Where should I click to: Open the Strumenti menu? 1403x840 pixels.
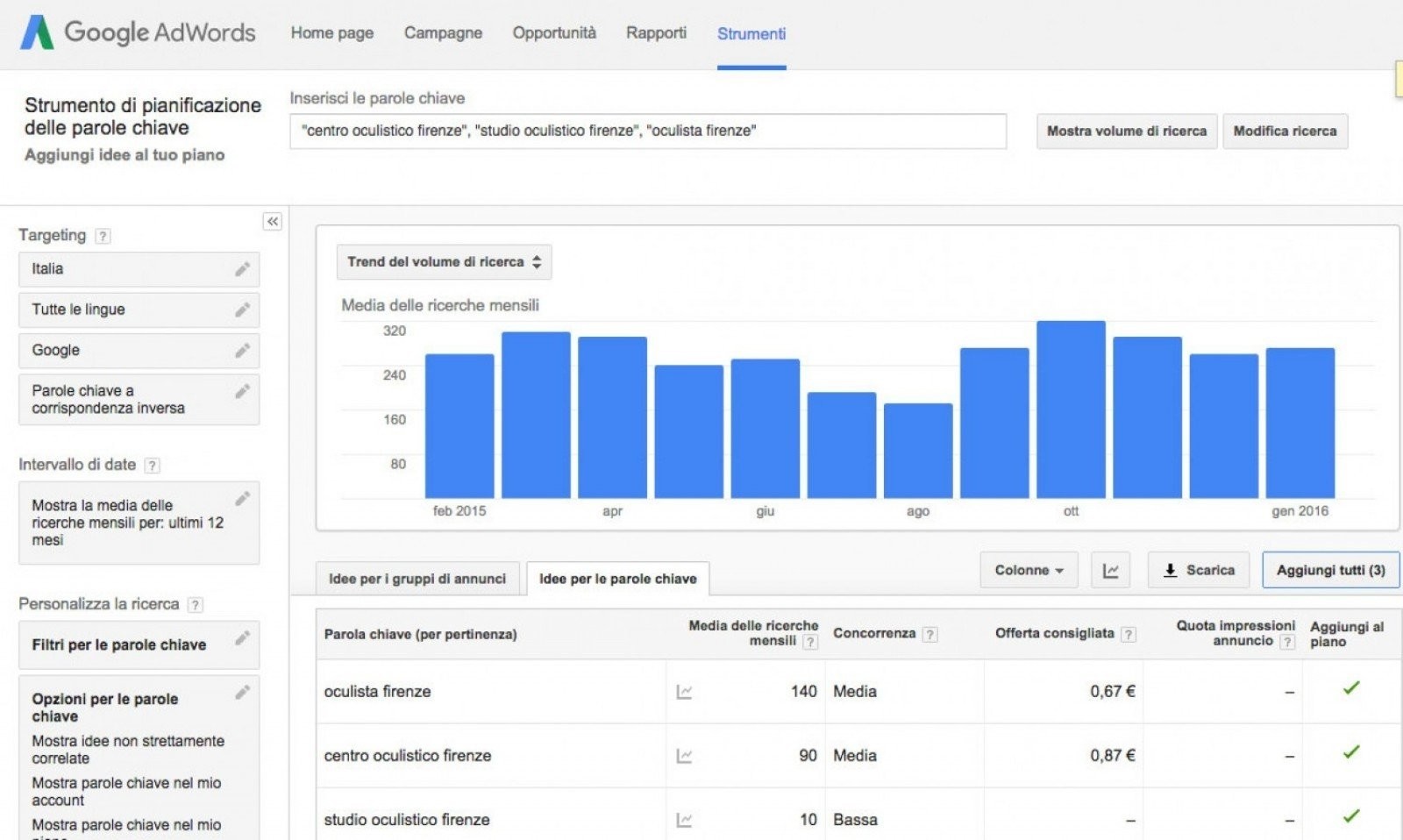click(x=751, y=34)
